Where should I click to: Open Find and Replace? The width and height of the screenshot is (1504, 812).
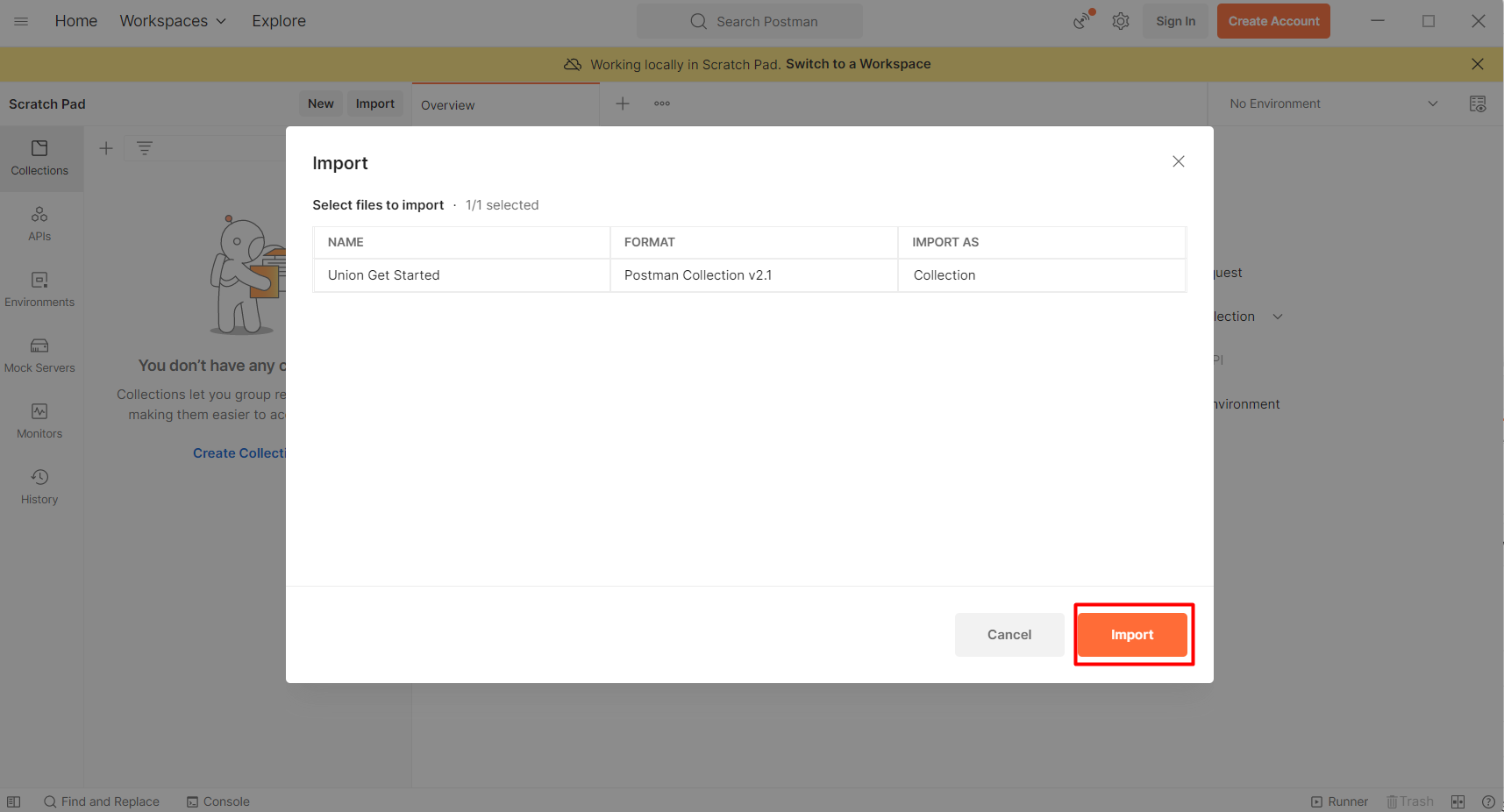coord(102,801)
